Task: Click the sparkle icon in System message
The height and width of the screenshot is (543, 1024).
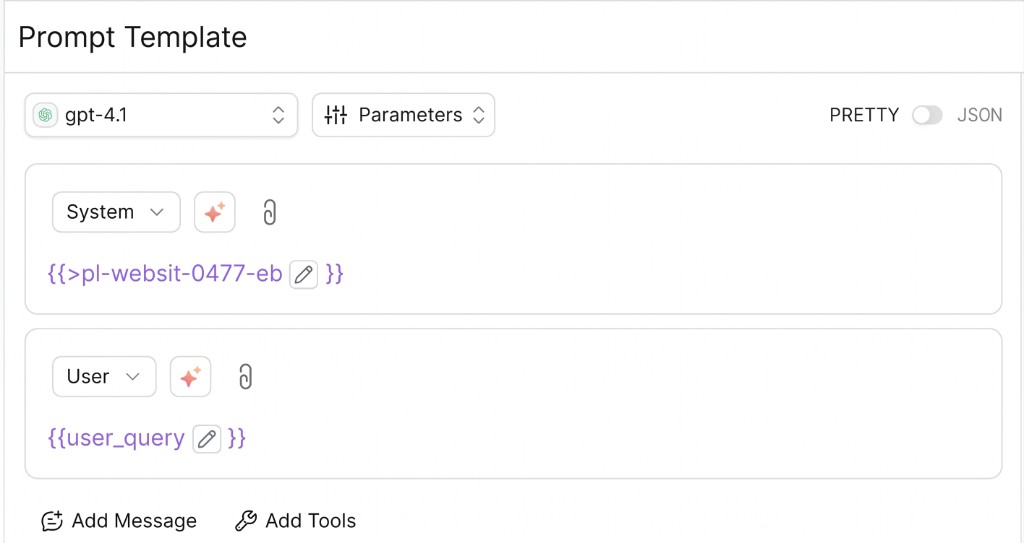Action: pos(214,212)
